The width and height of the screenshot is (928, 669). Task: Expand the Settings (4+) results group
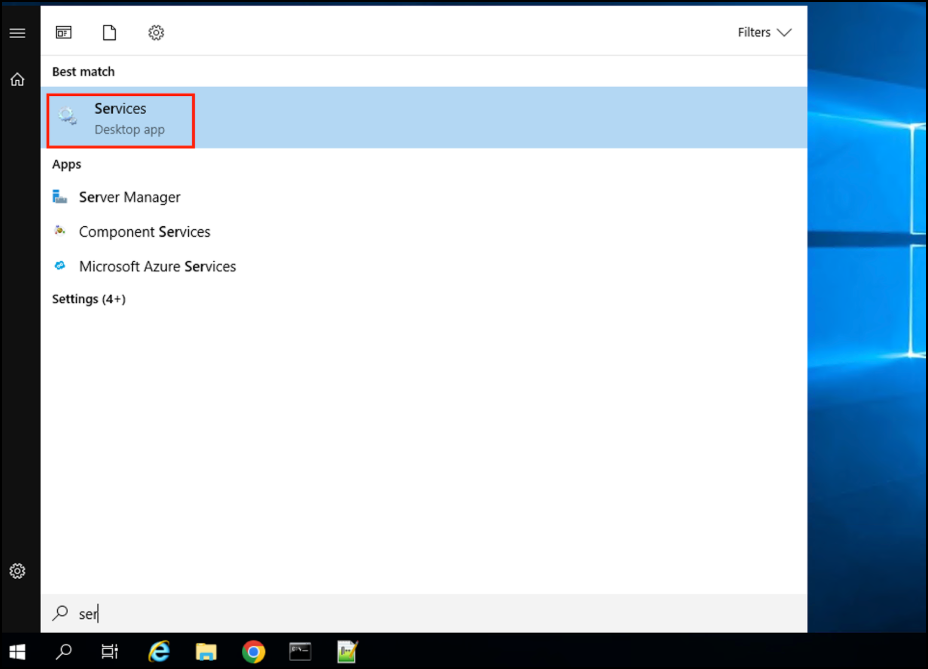tap(89, 299)
